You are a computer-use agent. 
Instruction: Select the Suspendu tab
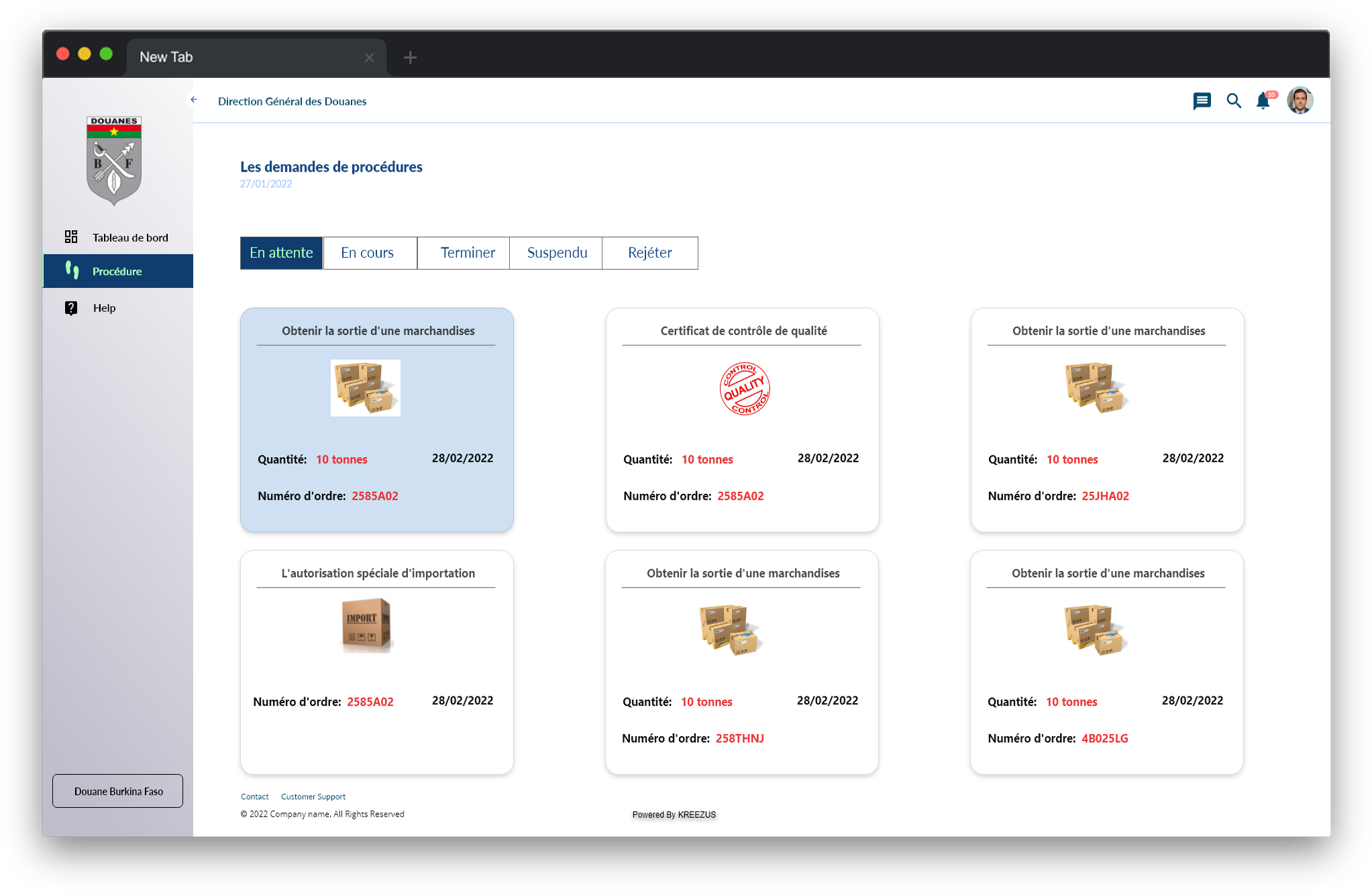pos(557,253)
